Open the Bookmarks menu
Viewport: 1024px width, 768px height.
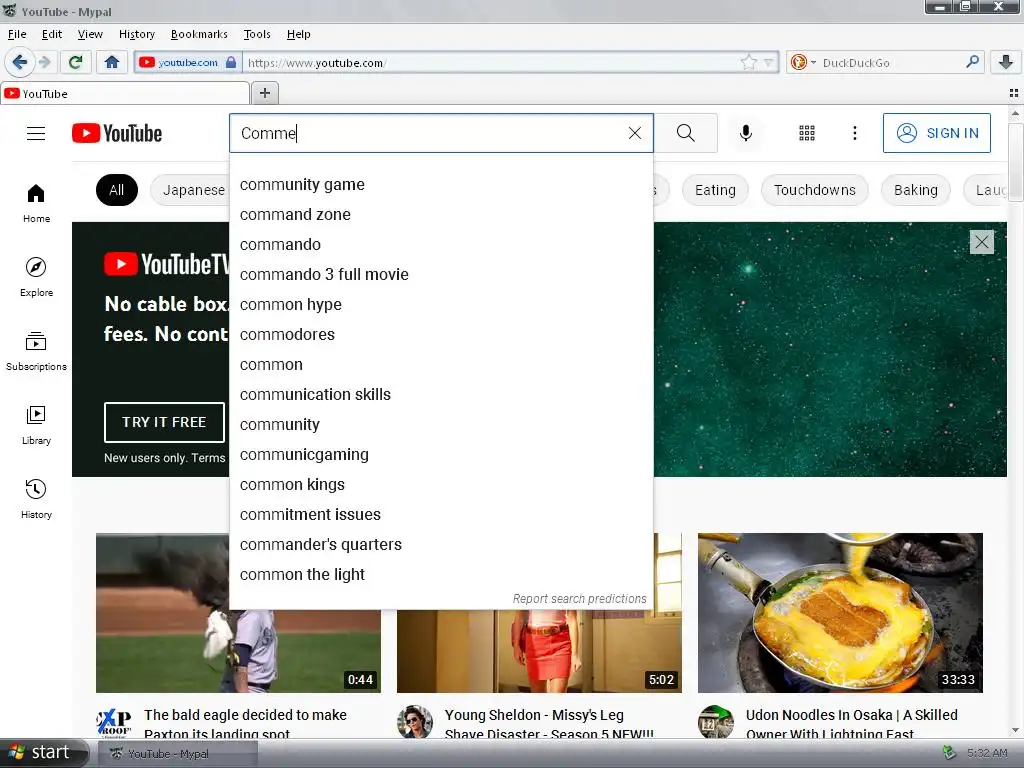click(199, 34)
